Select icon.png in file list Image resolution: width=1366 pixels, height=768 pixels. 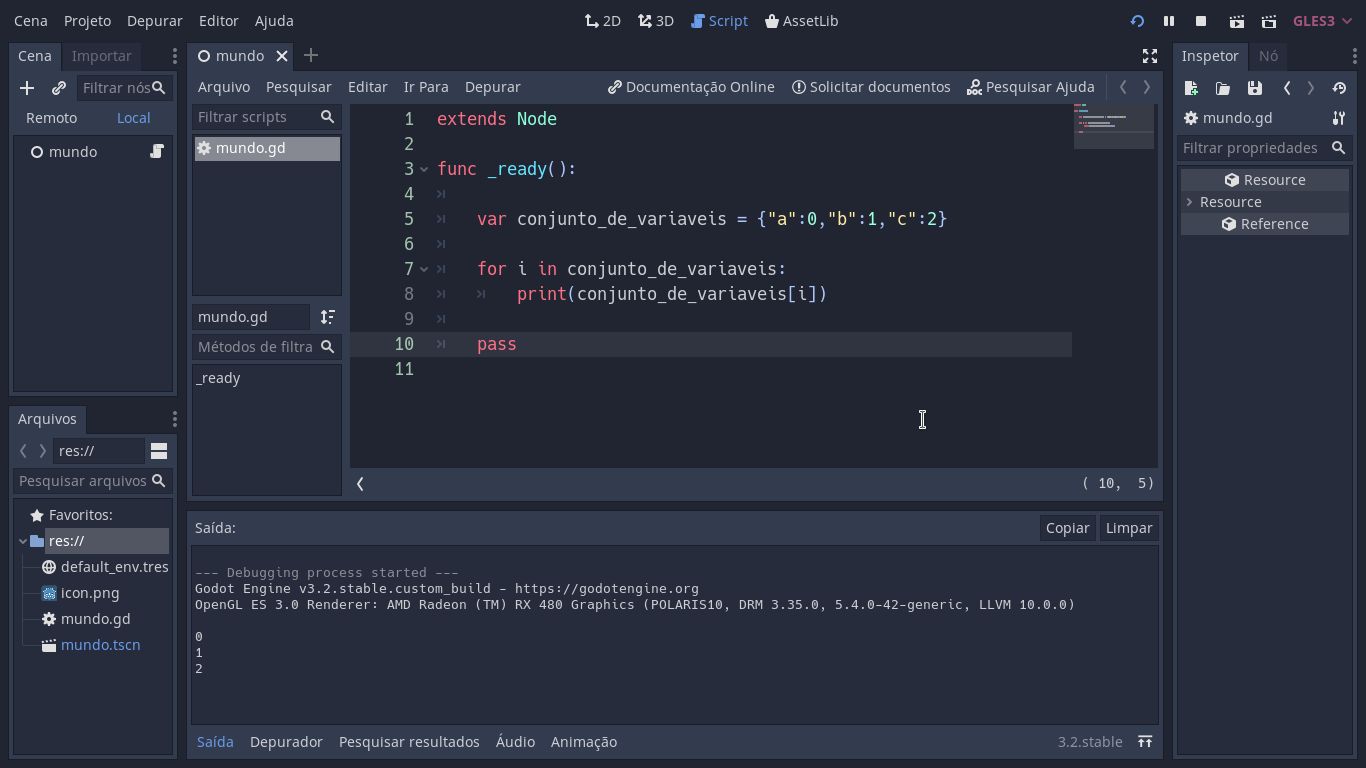click(92, 593)
